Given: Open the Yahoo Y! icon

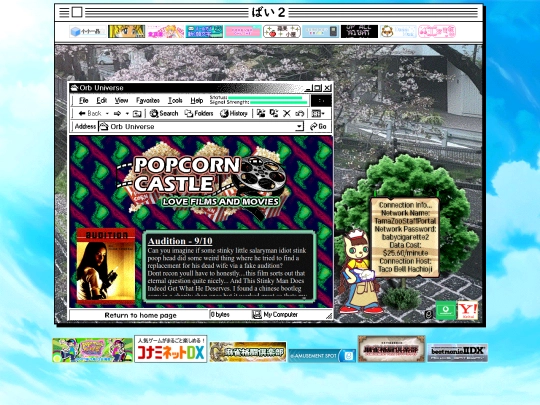Looking at the screenshot, I should coord(468,310).
